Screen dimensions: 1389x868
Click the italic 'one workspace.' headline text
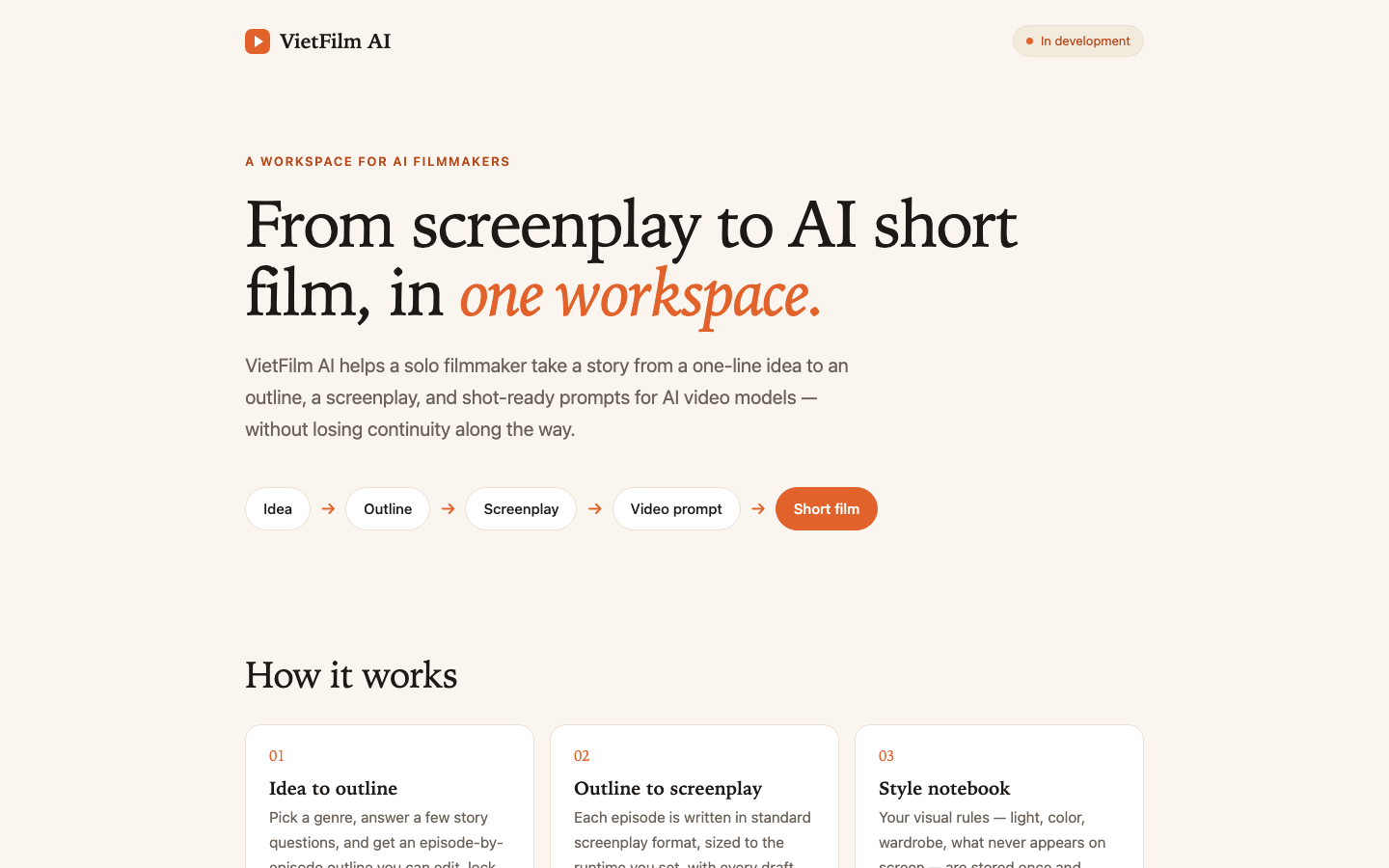[x=640, y=295]
